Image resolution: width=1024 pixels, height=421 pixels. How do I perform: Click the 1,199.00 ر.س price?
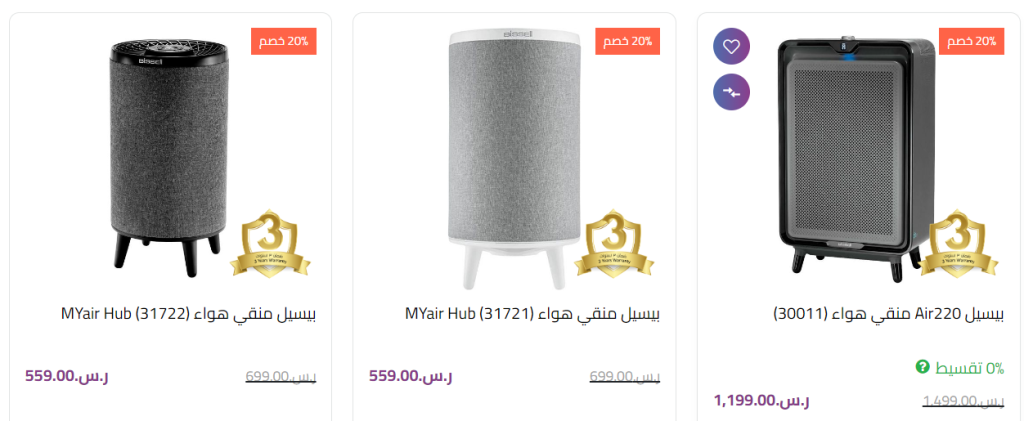point(761,401)
